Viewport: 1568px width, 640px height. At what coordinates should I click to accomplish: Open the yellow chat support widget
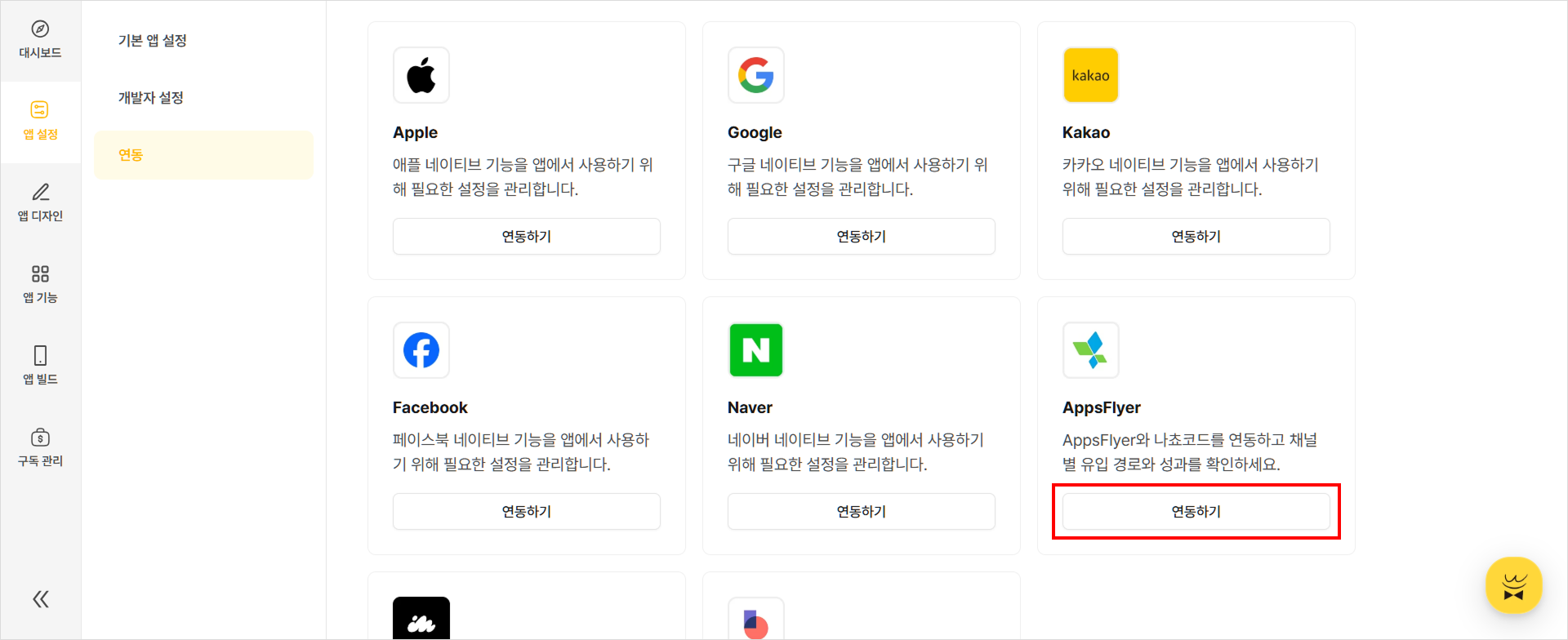coord(1514,585)
